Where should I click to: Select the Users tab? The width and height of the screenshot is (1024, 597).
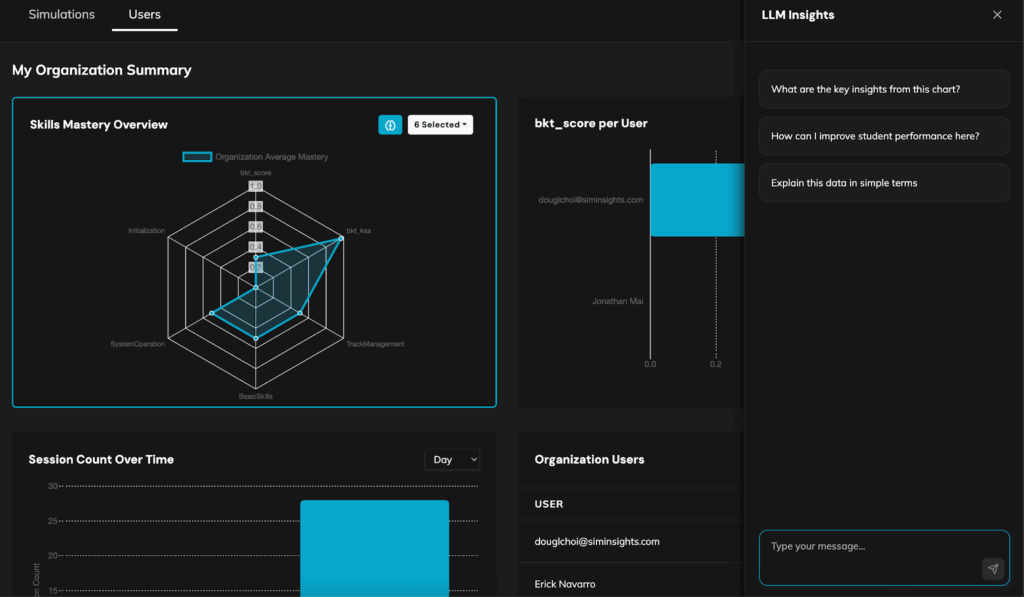145,15
